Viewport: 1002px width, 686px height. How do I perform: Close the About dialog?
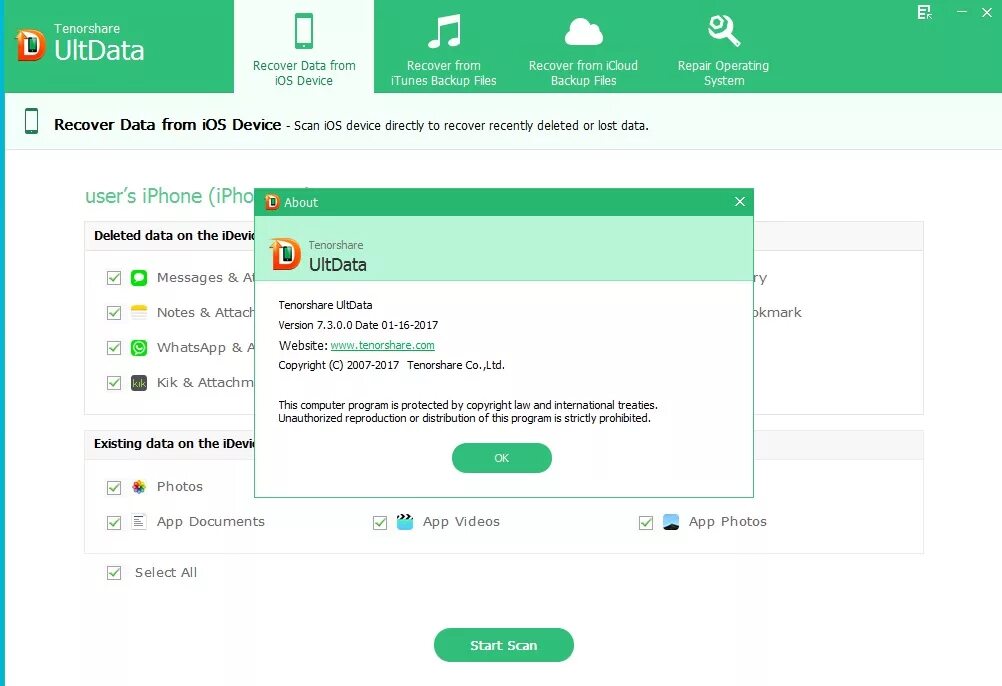(740, 202)
